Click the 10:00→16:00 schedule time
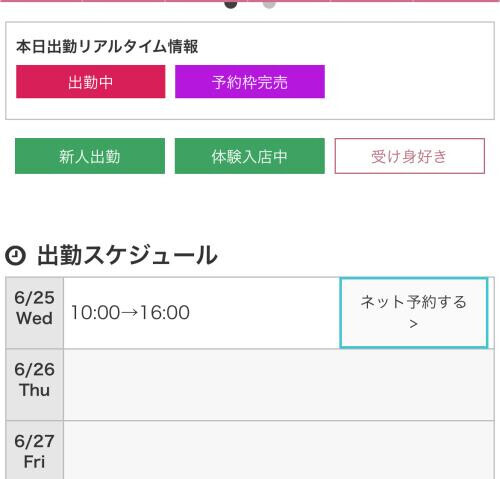The image size is (500, 479). coord(130,313)
